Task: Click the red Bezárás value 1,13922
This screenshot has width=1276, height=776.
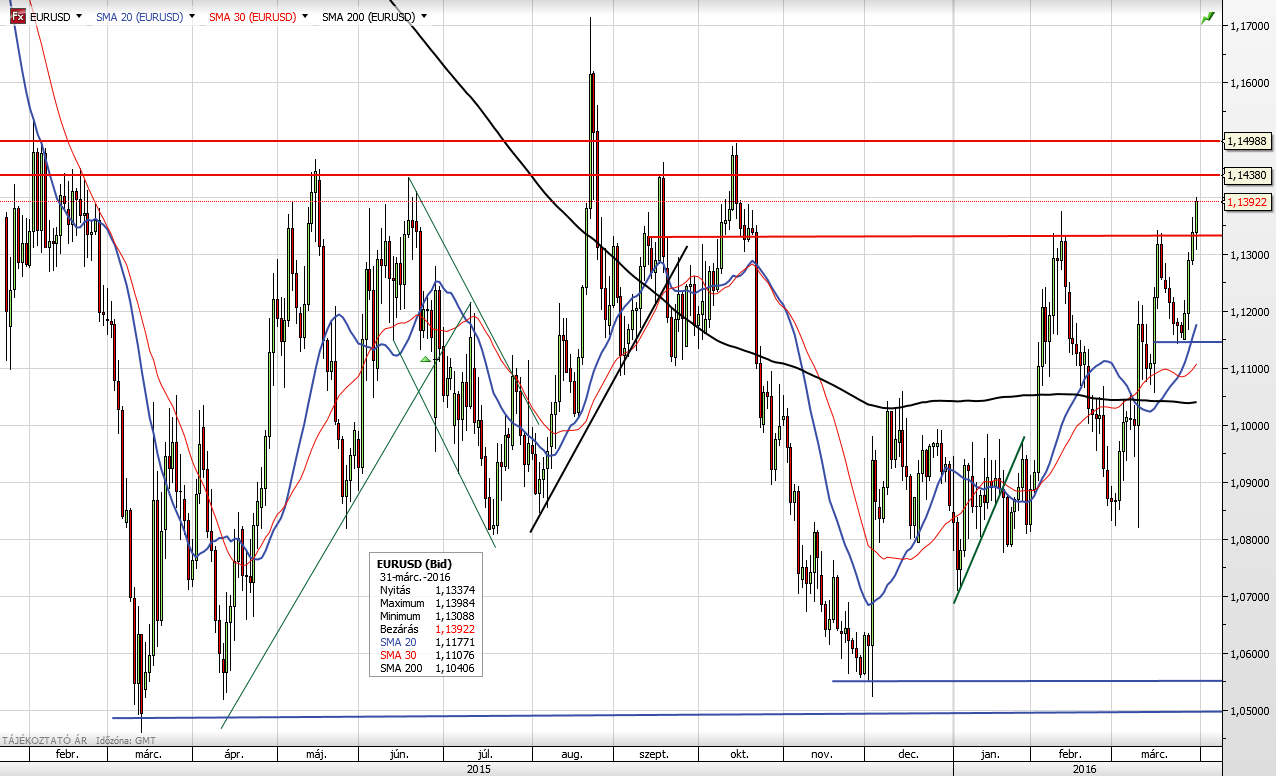Action: click(x=454, y=629)
